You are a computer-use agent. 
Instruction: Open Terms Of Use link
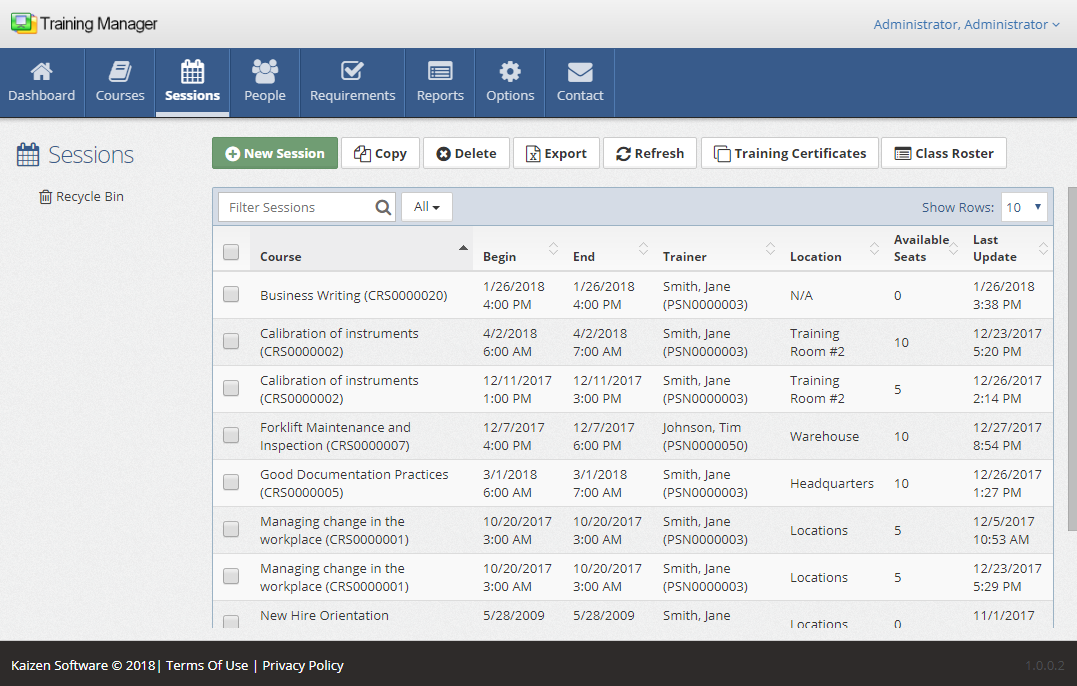click(x=207, y=665)
